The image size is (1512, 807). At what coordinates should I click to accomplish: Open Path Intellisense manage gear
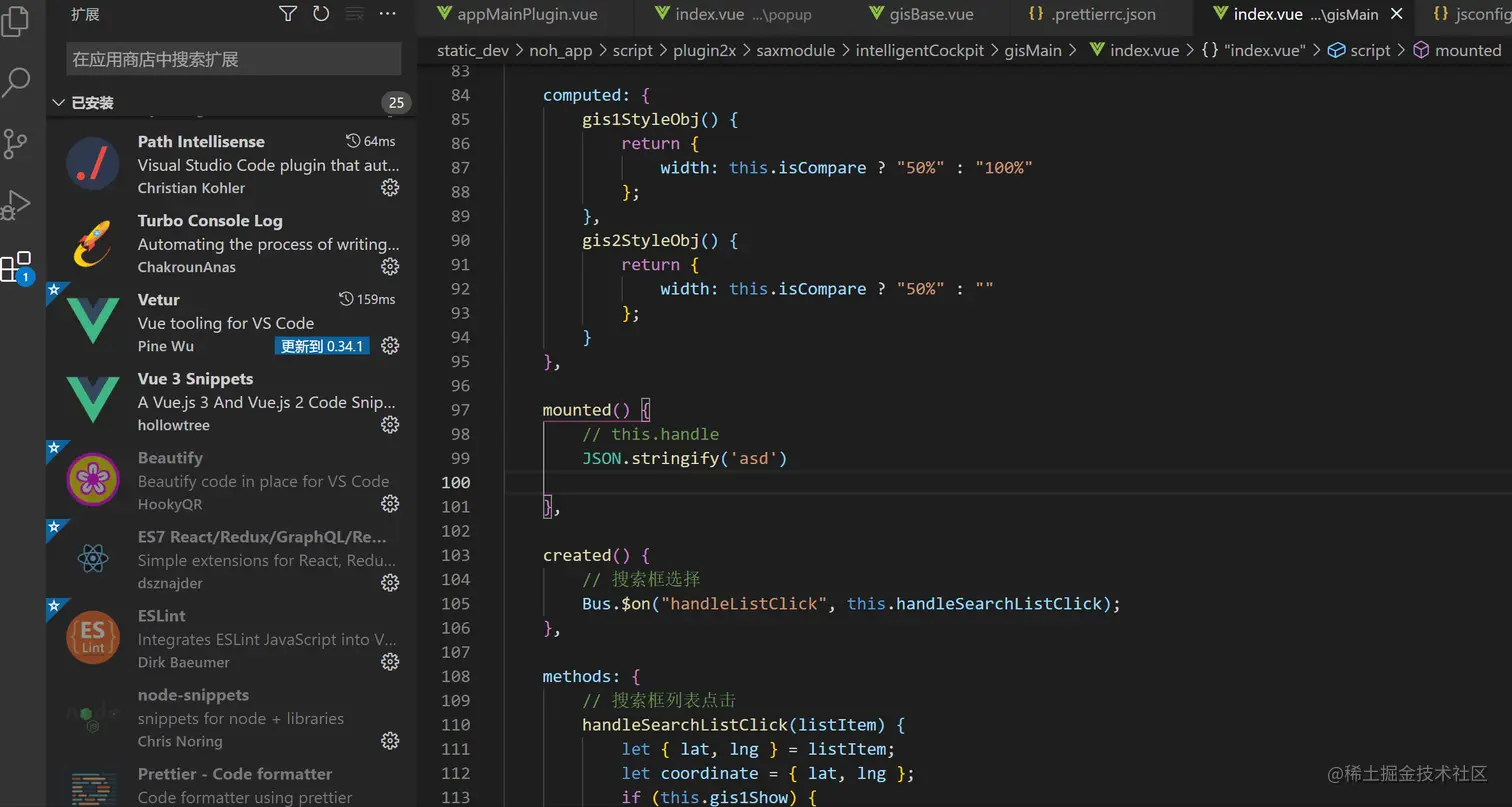pos(391,188)
